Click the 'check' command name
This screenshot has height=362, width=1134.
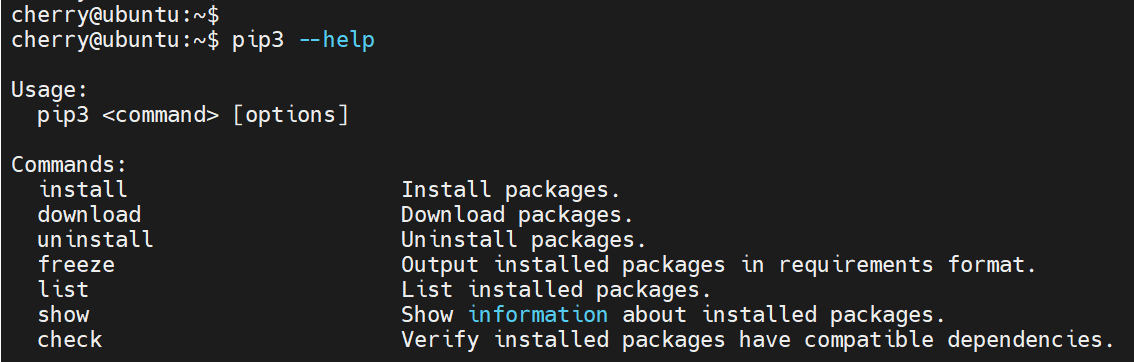pyautogui.click(x=69, y=339)
